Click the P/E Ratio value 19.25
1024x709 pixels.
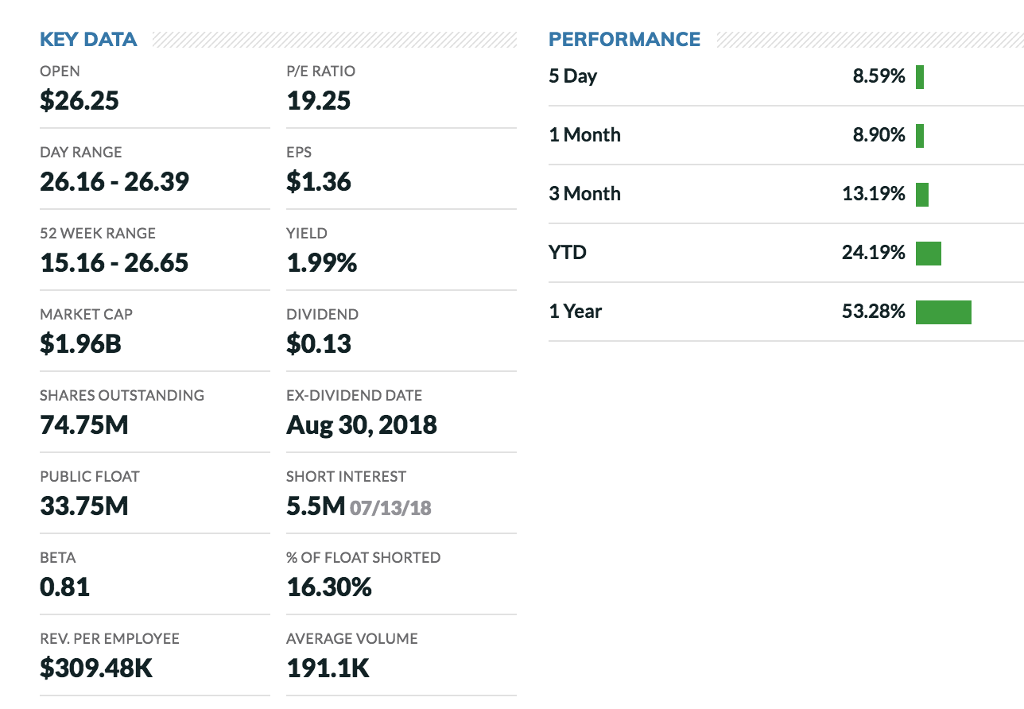[319, 101]
